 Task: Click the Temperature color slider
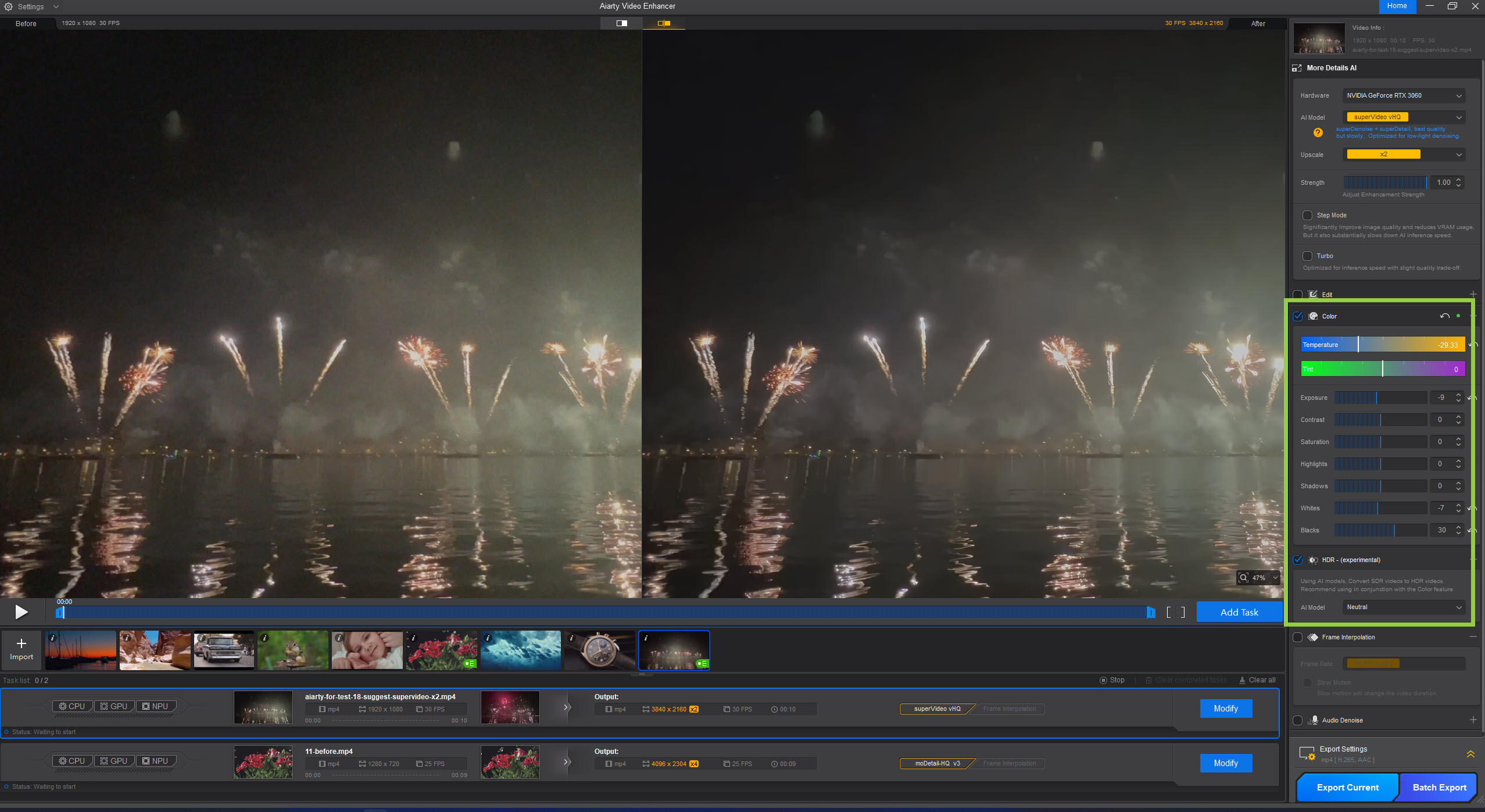[x=1382, y=345]
